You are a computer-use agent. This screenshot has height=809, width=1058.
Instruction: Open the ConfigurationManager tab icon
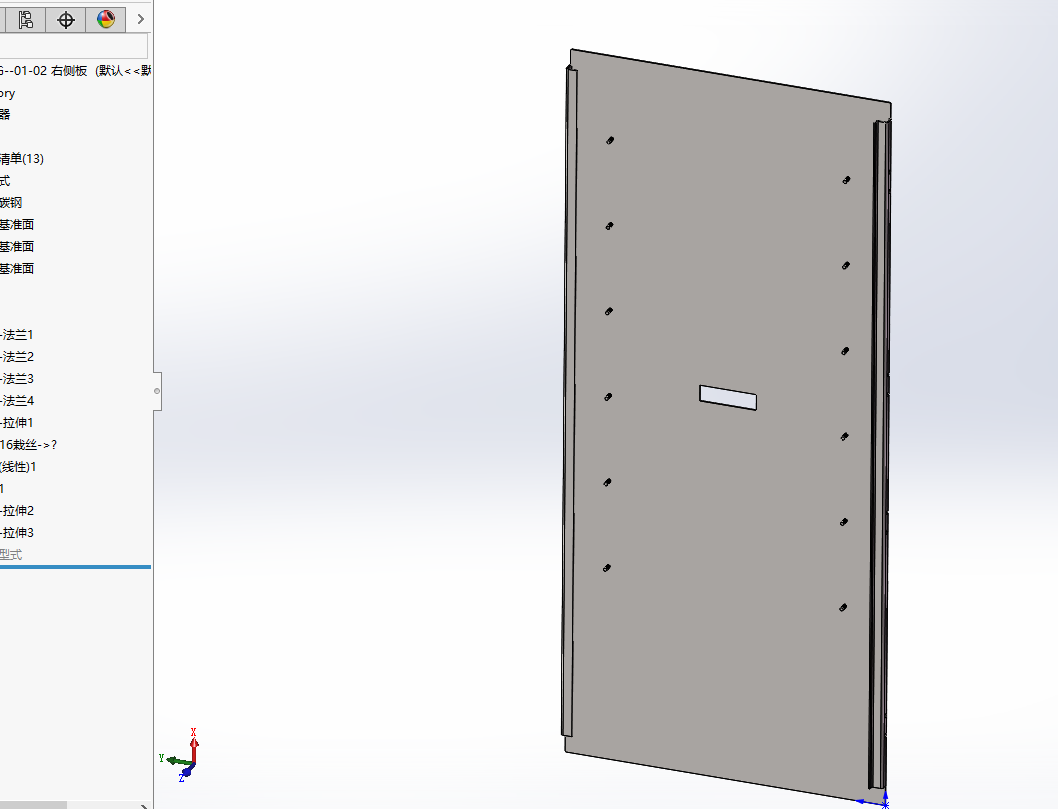point(26,20)
